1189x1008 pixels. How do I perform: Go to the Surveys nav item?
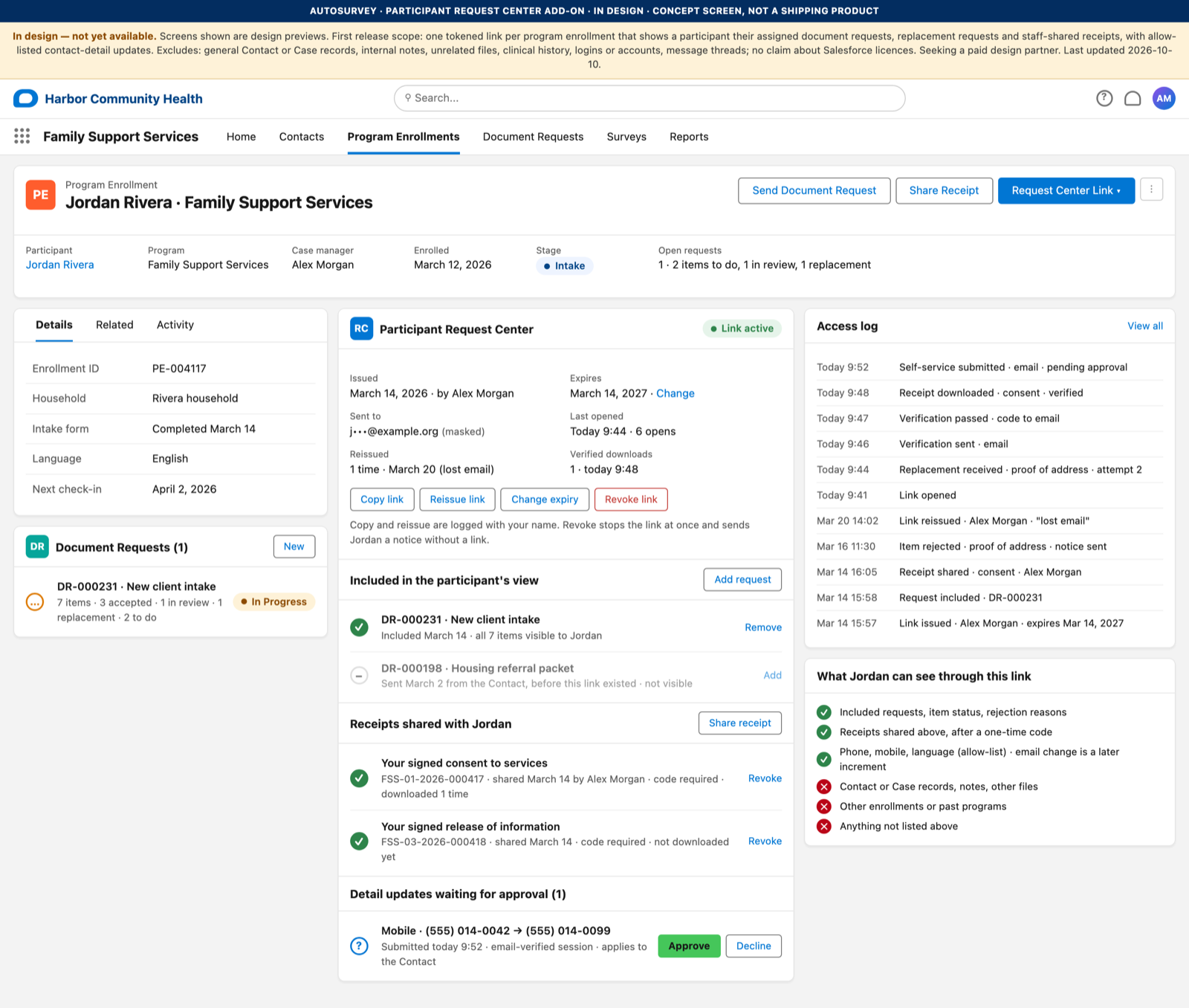[626, 137]
